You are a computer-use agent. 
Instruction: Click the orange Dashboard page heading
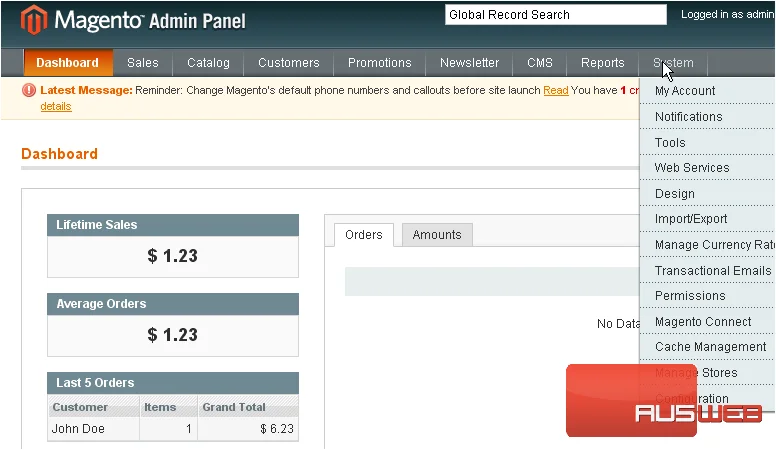(59, 154)
